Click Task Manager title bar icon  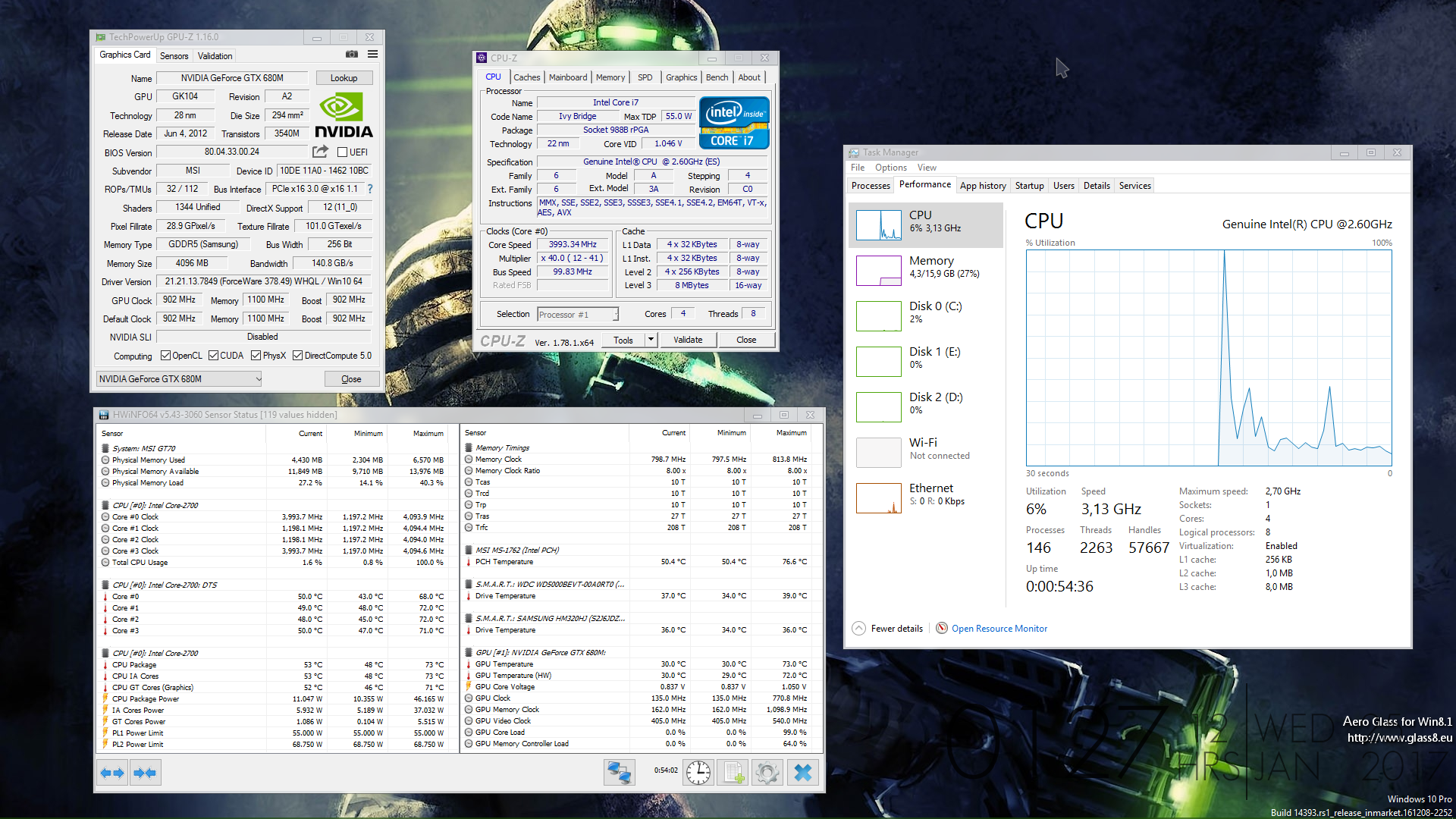click(855, 152)
